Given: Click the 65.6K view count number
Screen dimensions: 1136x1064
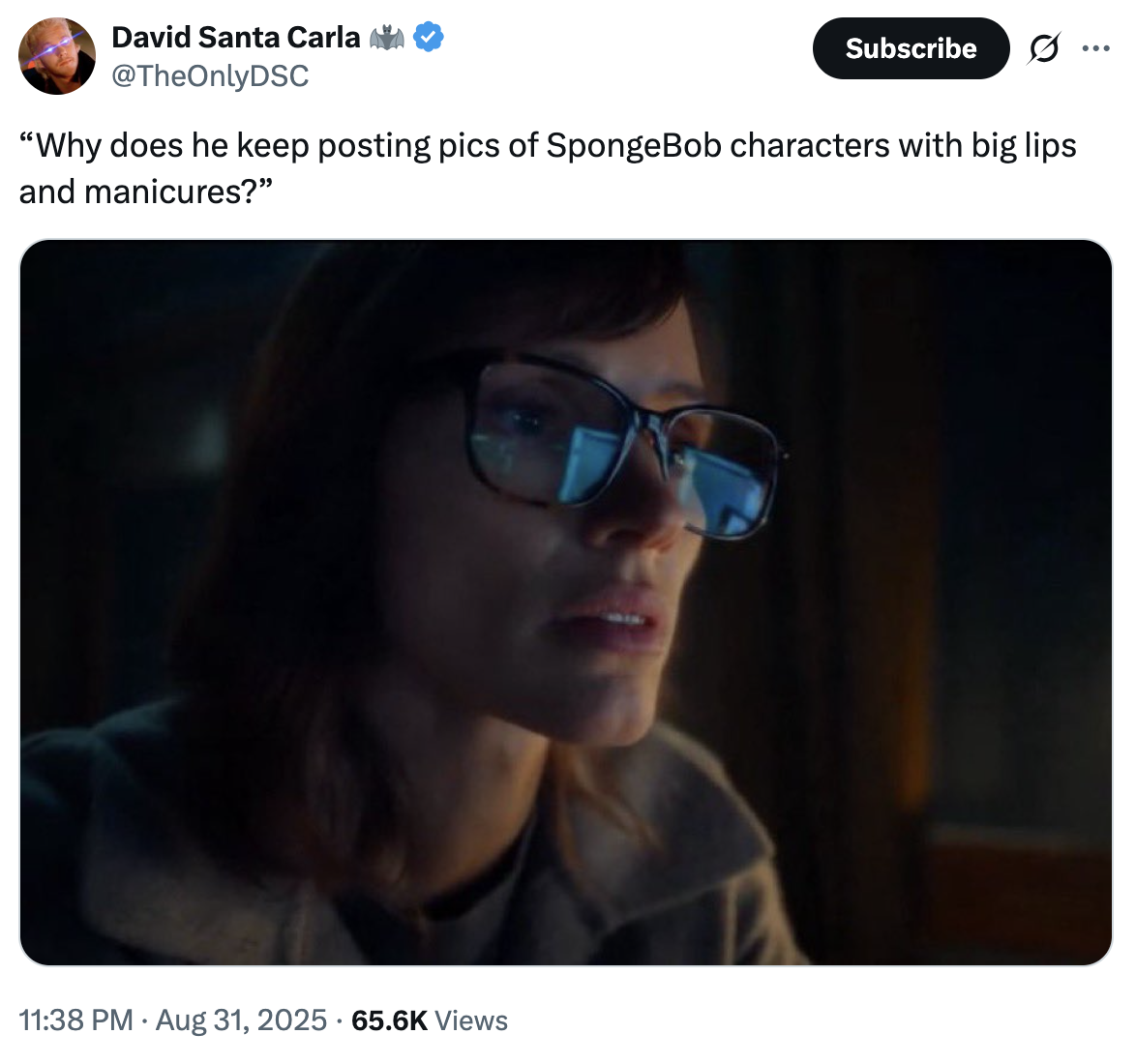Looking at the screenshot, I should 389,1020.
